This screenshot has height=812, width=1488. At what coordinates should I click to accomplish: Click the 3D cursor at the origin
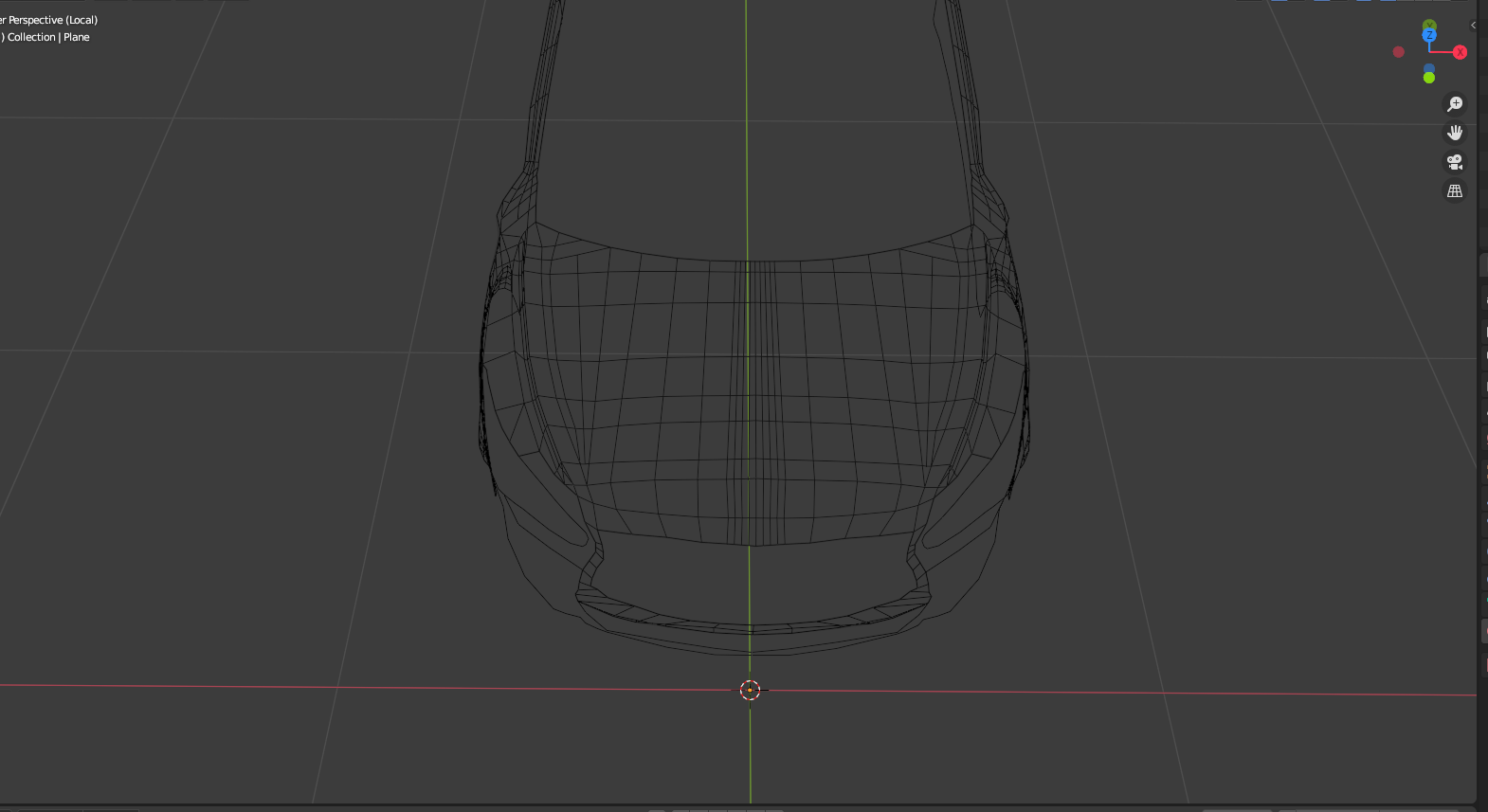[750, 690]
